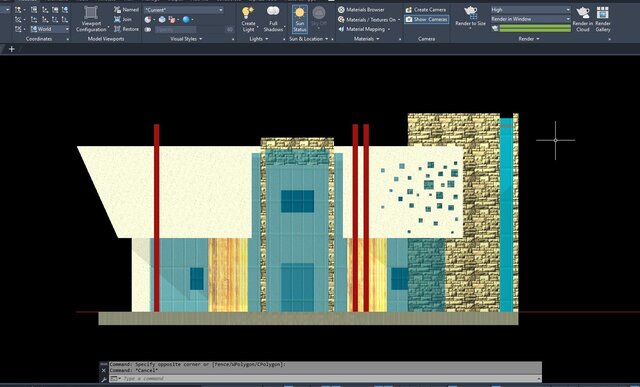Open the Visual Styles panel dialog launcher arrow

click(233, 39)
